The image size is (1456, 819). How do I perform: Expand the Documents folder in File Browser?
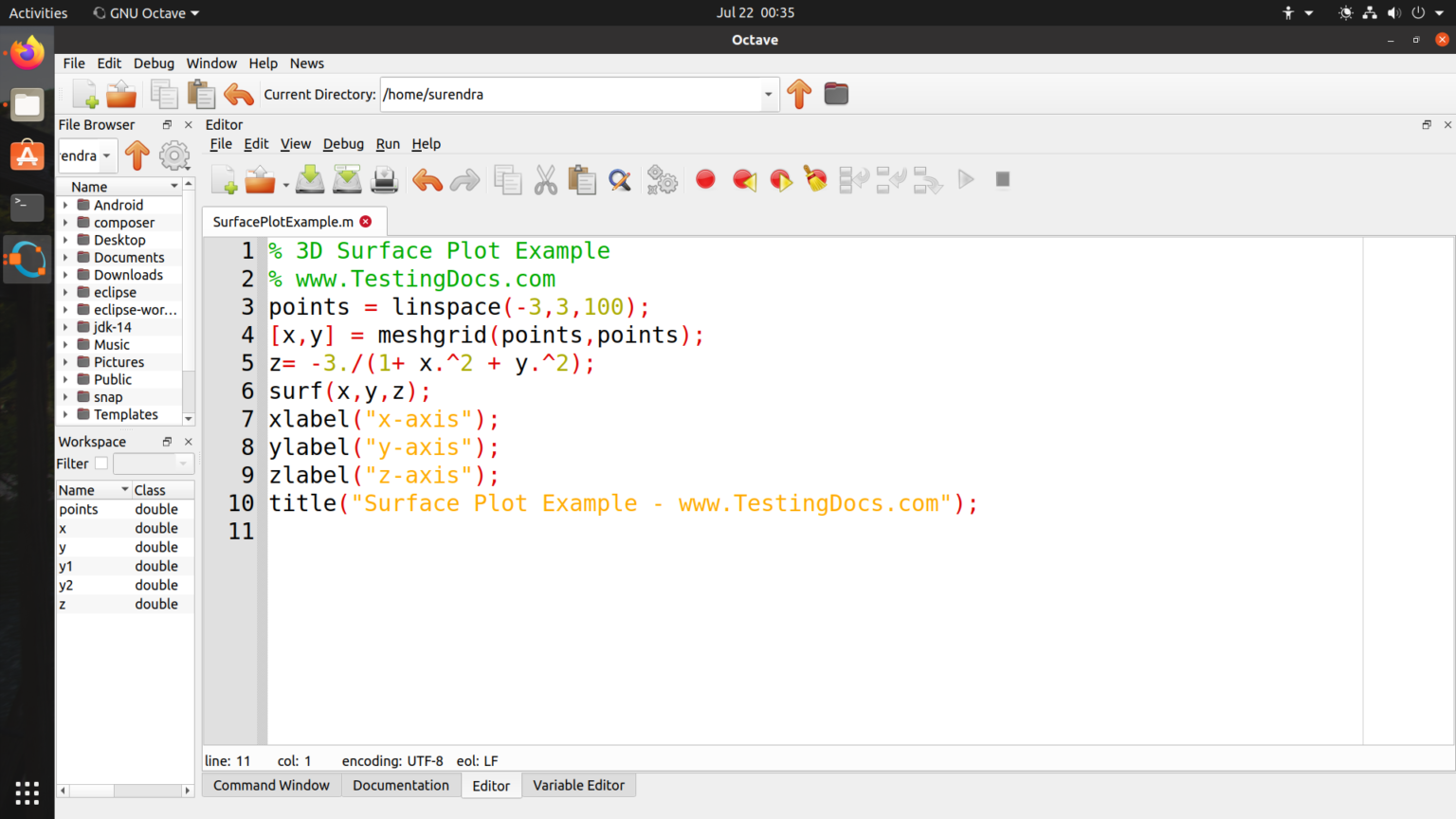[65, 258]
